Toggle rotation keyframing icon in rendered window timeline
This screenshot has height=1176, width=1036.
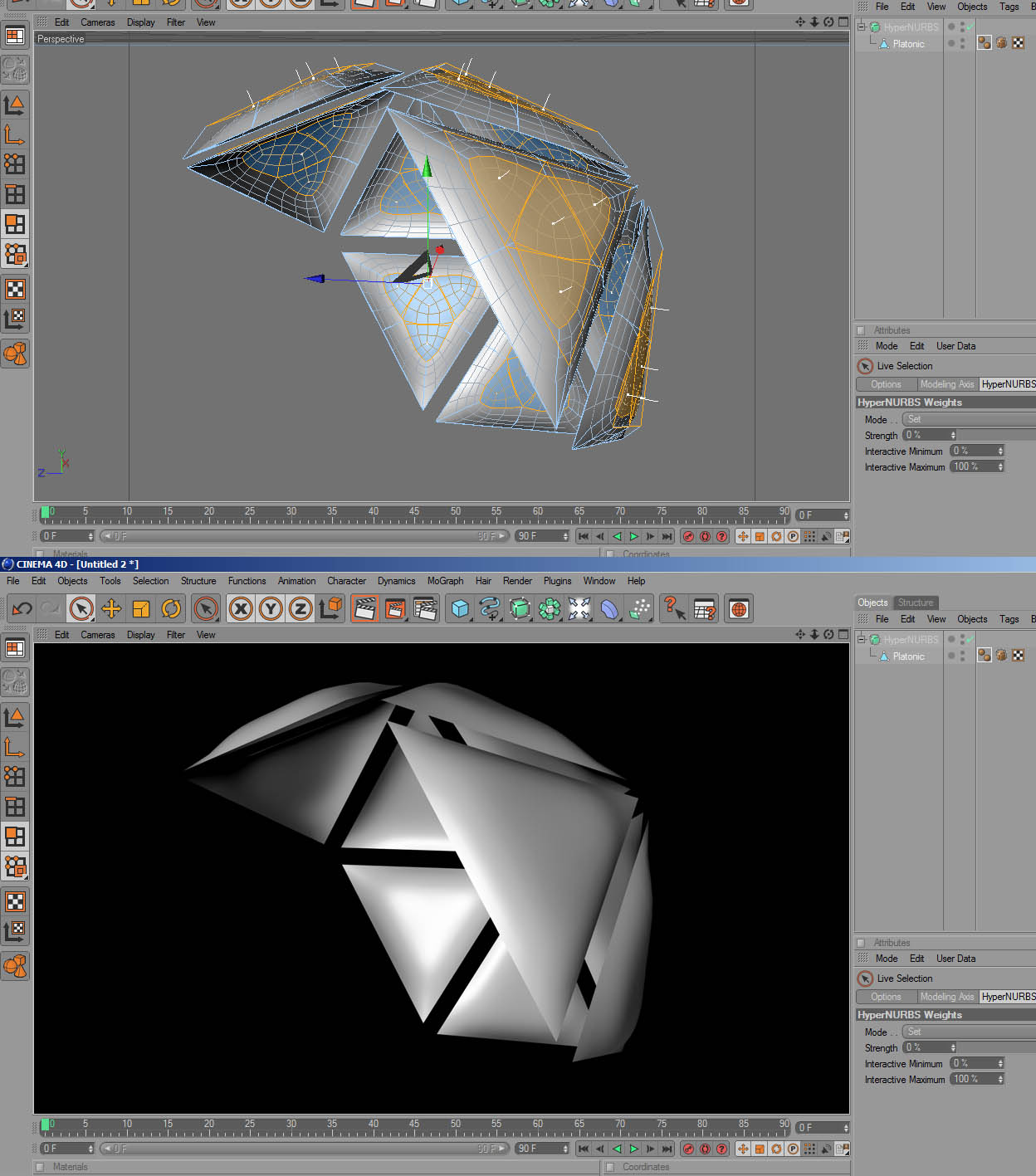coord(776,1149)
